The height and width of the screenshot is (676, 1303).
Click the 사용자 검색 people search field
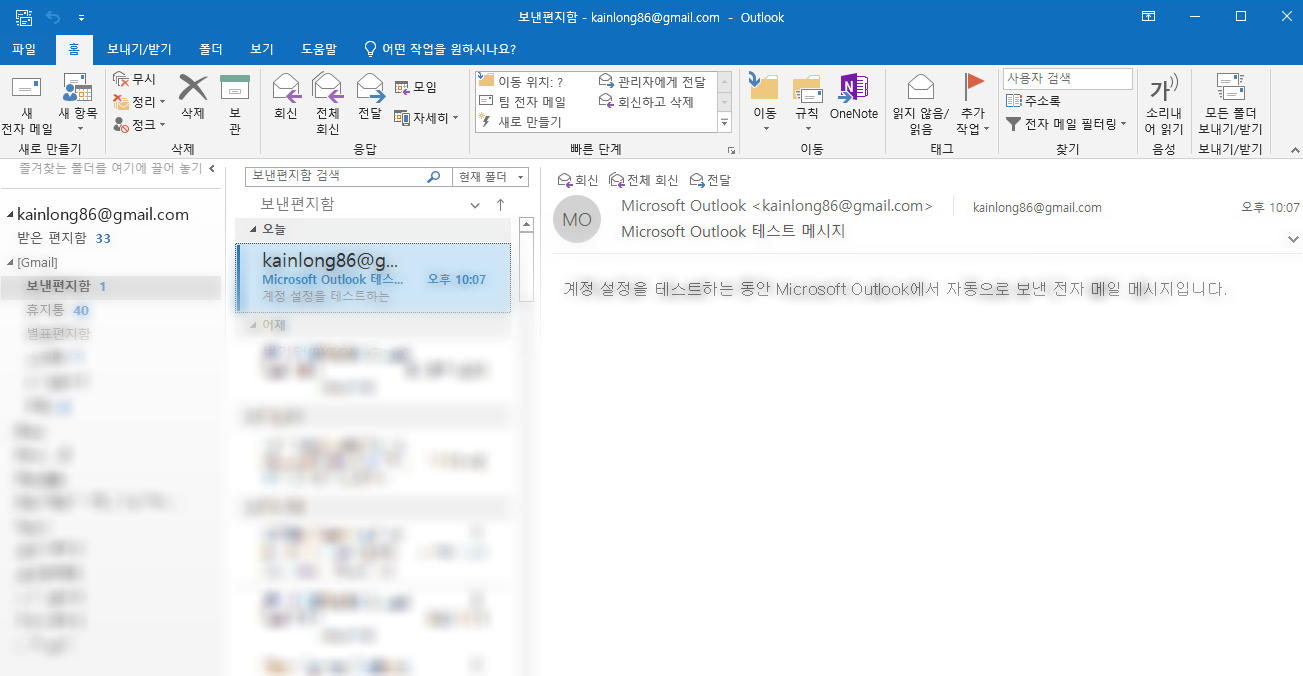pyautogui.click(x=1068, y=78)
